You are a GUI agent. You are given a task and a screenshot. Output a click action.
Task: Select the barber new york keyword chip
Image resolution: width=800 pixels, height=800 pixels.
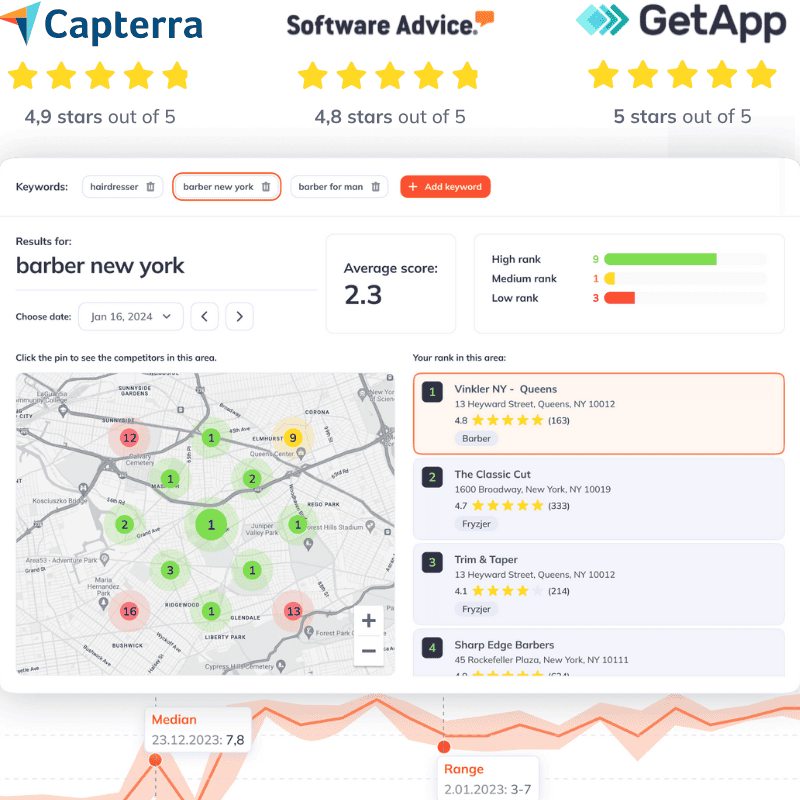227,187
